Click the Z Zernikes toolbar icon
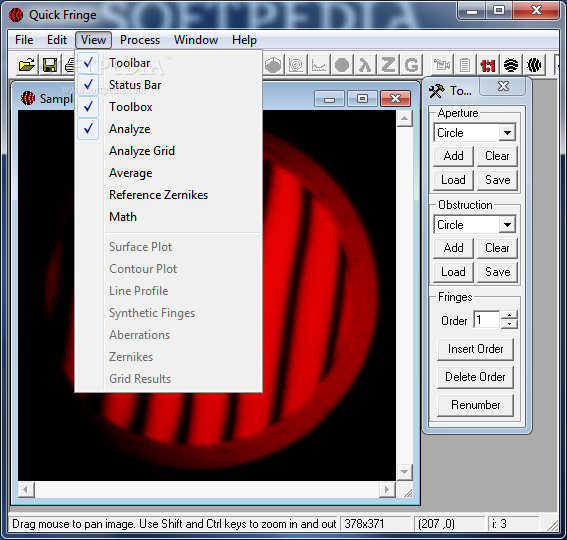This screenshot has height=540, width=567. [x=388, y=65]
